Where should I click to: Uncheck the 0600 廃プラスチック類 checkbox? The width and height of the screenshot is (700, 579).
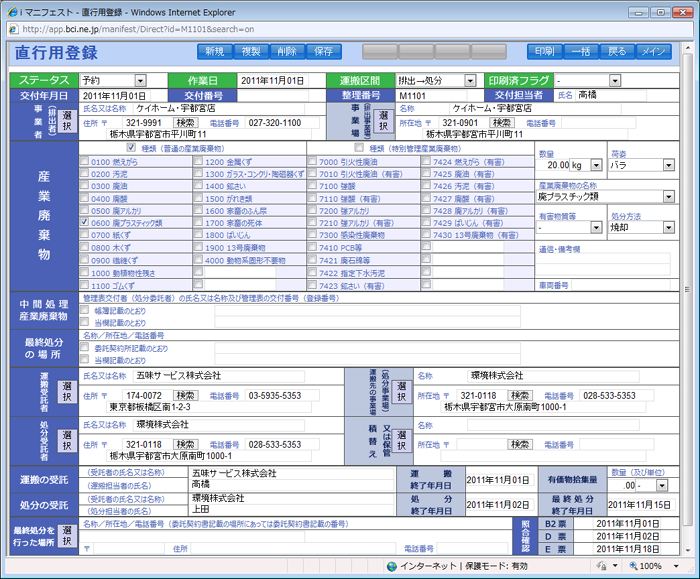pos(85,224)
